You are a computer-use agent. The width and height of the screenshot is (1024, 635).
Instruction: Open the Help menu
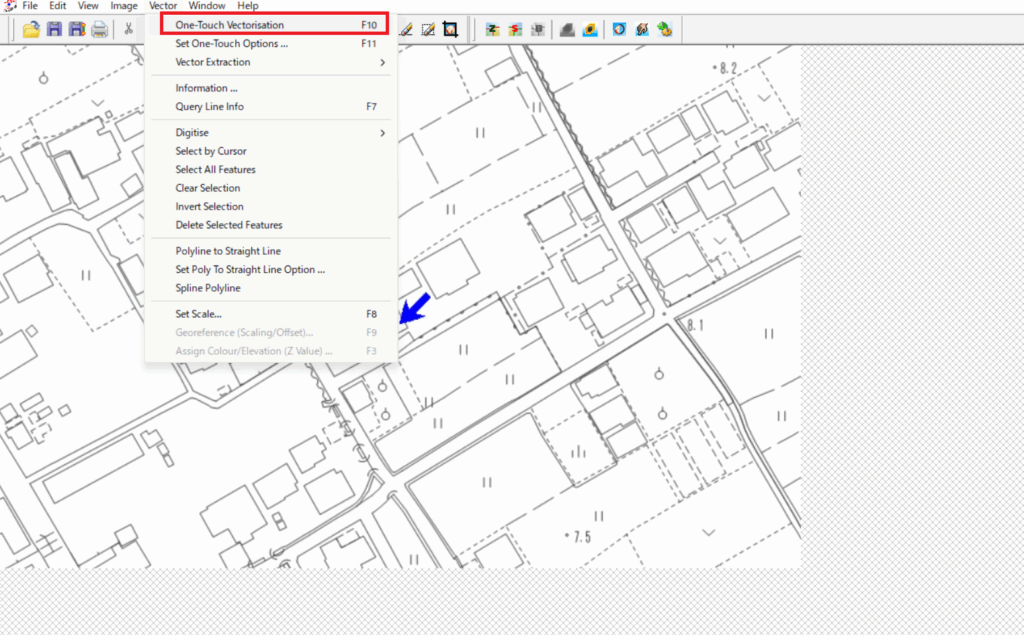click(x=248, y=6)
